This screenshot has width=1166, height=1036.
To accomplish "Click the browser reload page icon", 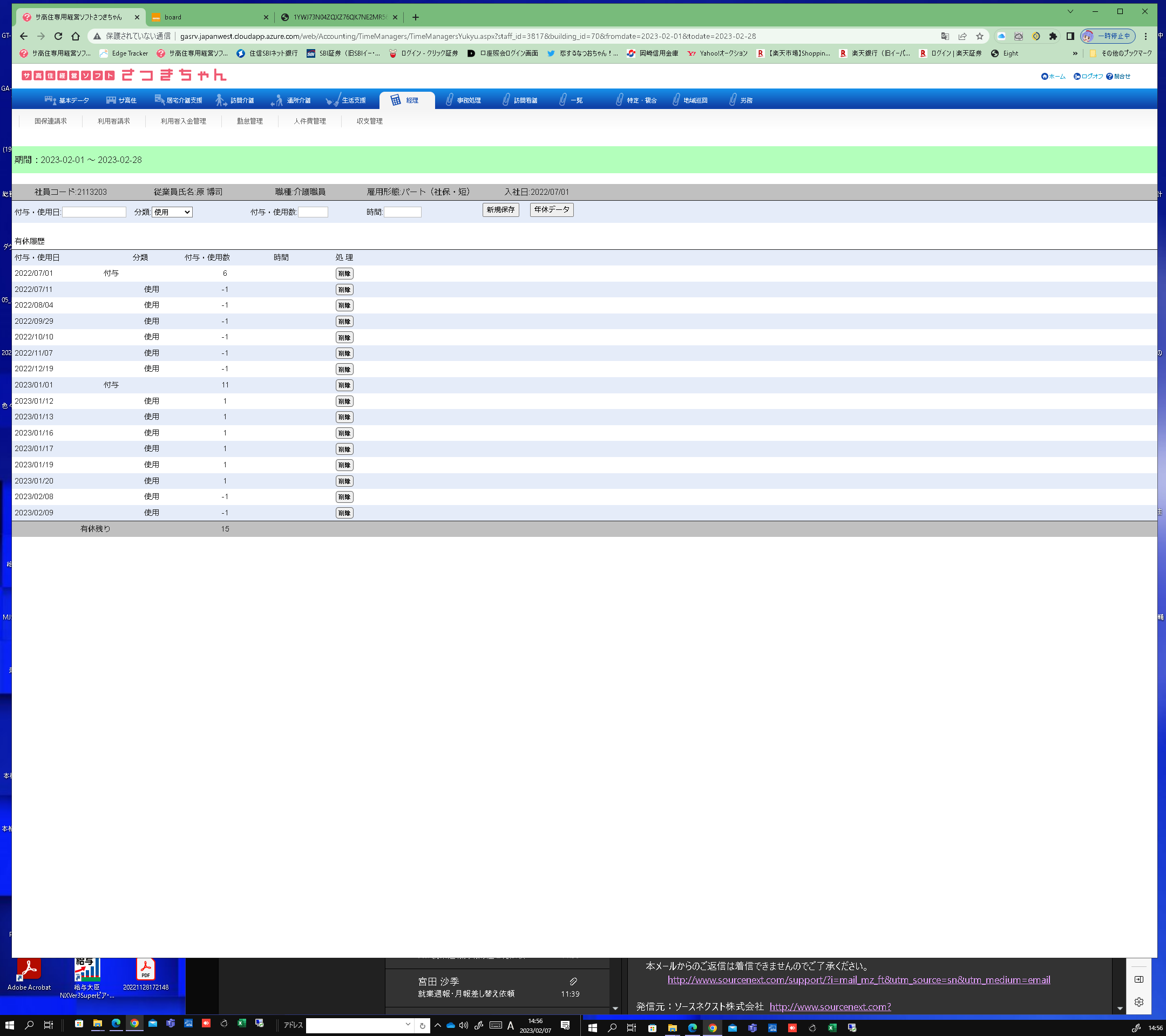I will tap(58, 36).
